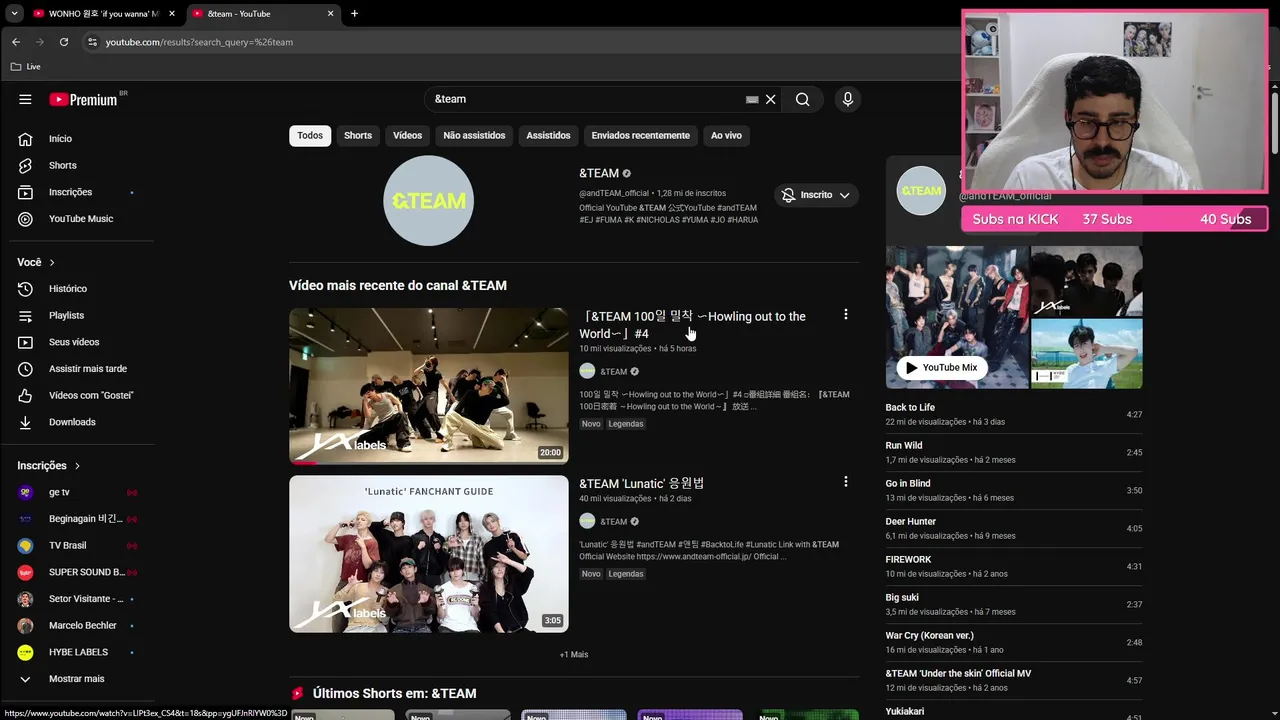Play Go in Blind from the track list
This screenshot has height=720, width=1280.
(1013, 490)
